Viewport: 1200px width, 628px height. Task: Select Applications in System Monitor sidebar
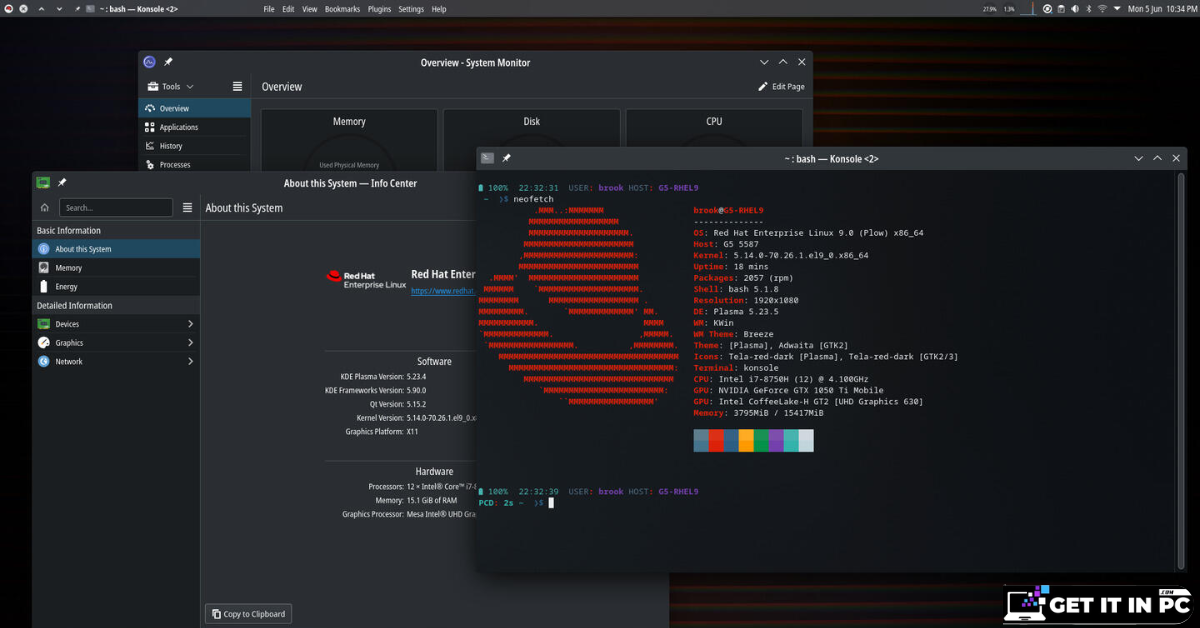(194, 127)
